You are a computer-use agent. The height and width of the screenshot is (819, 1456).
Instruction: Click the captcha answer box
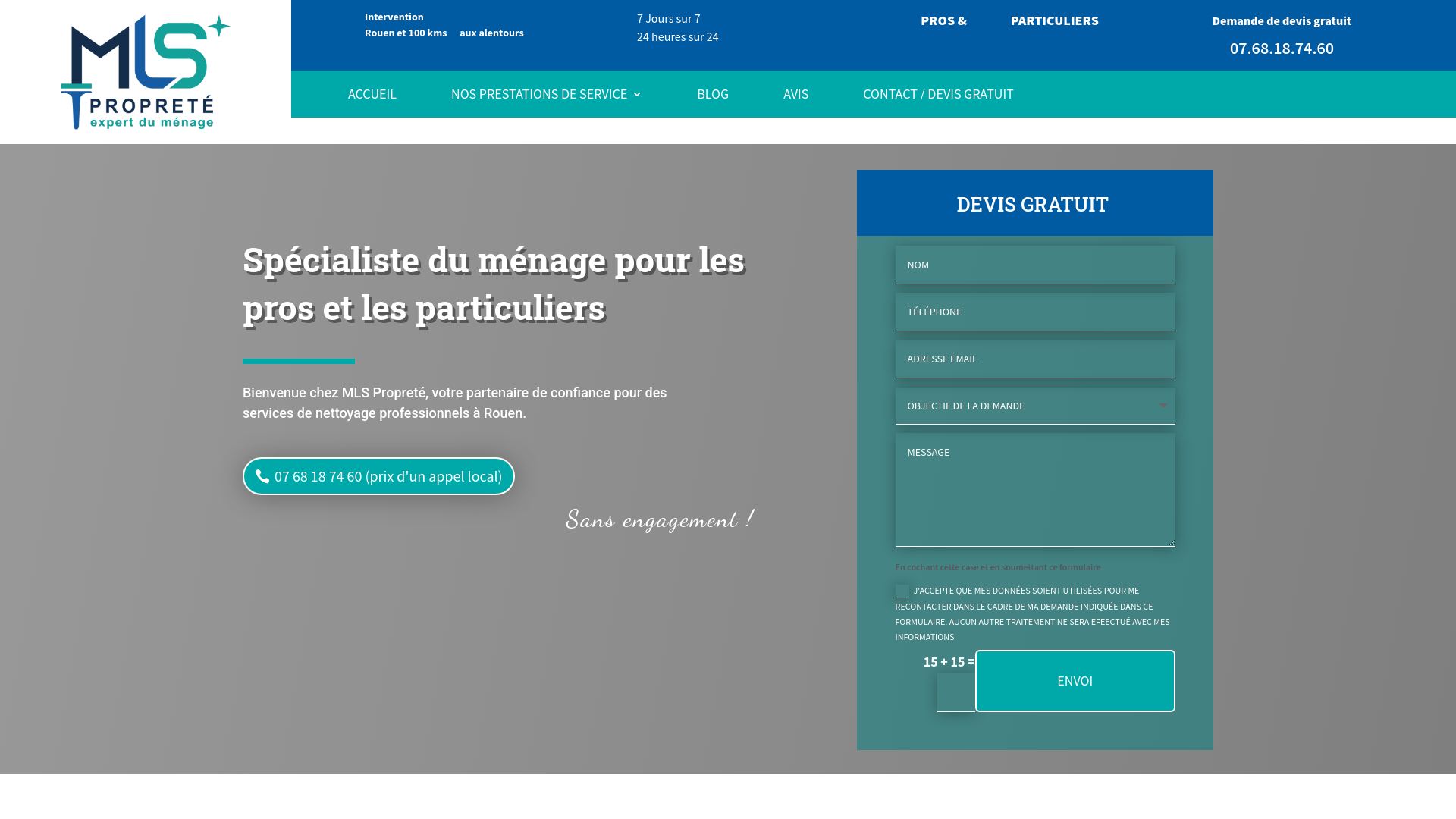(955, 692)
